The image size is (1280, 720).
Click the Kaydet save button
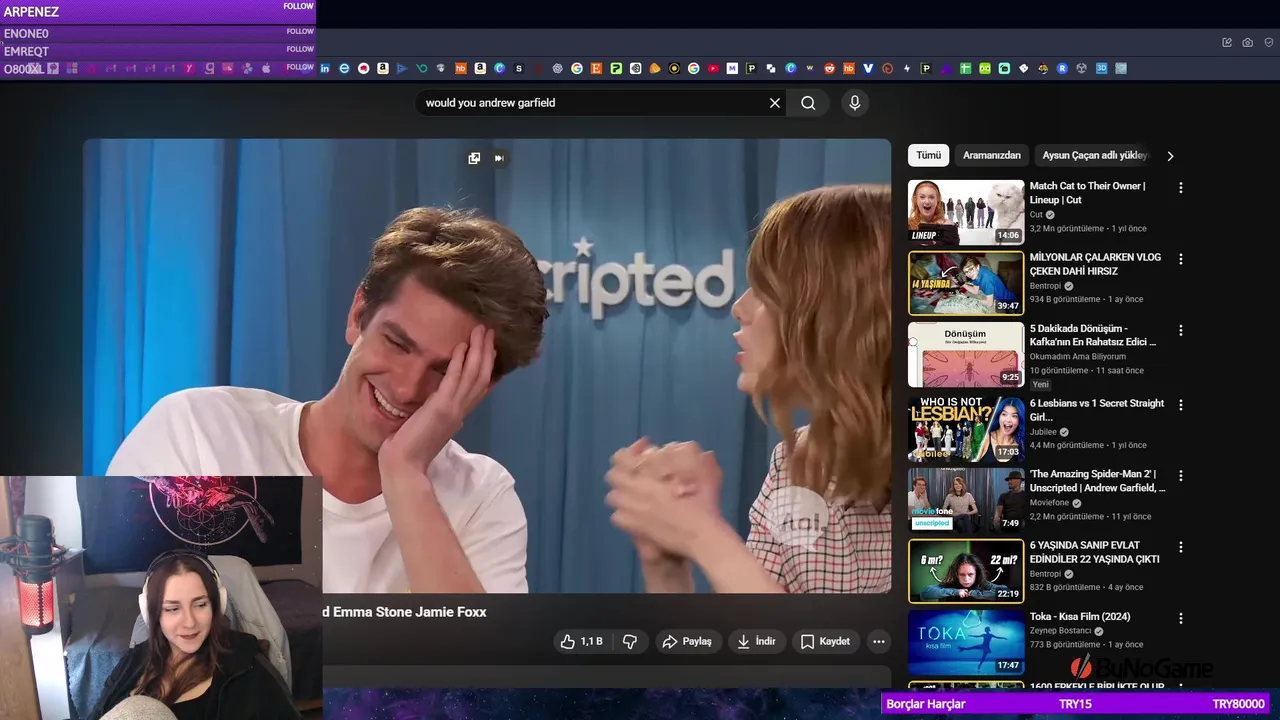825,641
